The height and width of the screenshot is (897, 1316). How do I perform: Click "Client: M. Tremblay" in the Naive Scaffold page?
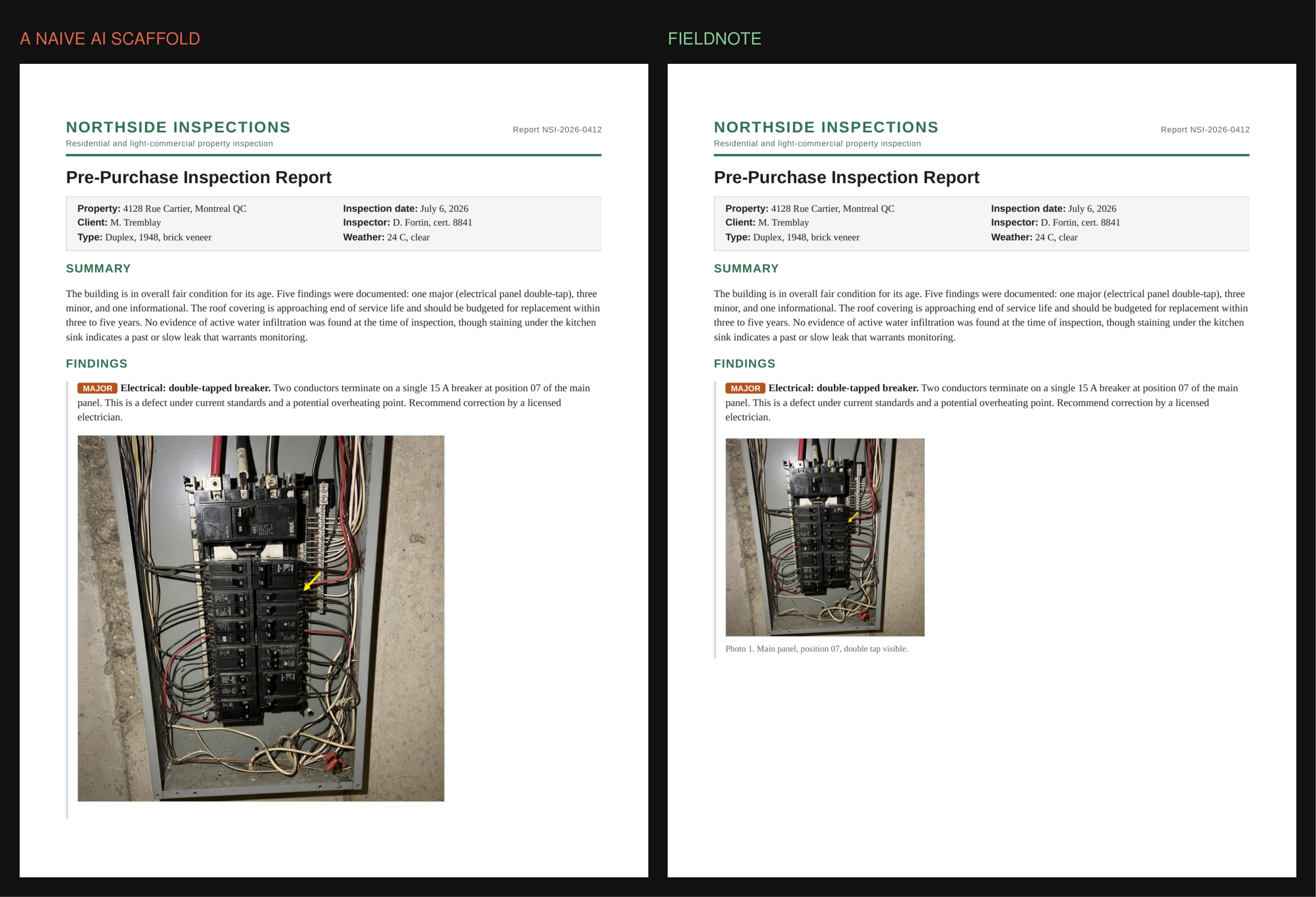(119, 223)
